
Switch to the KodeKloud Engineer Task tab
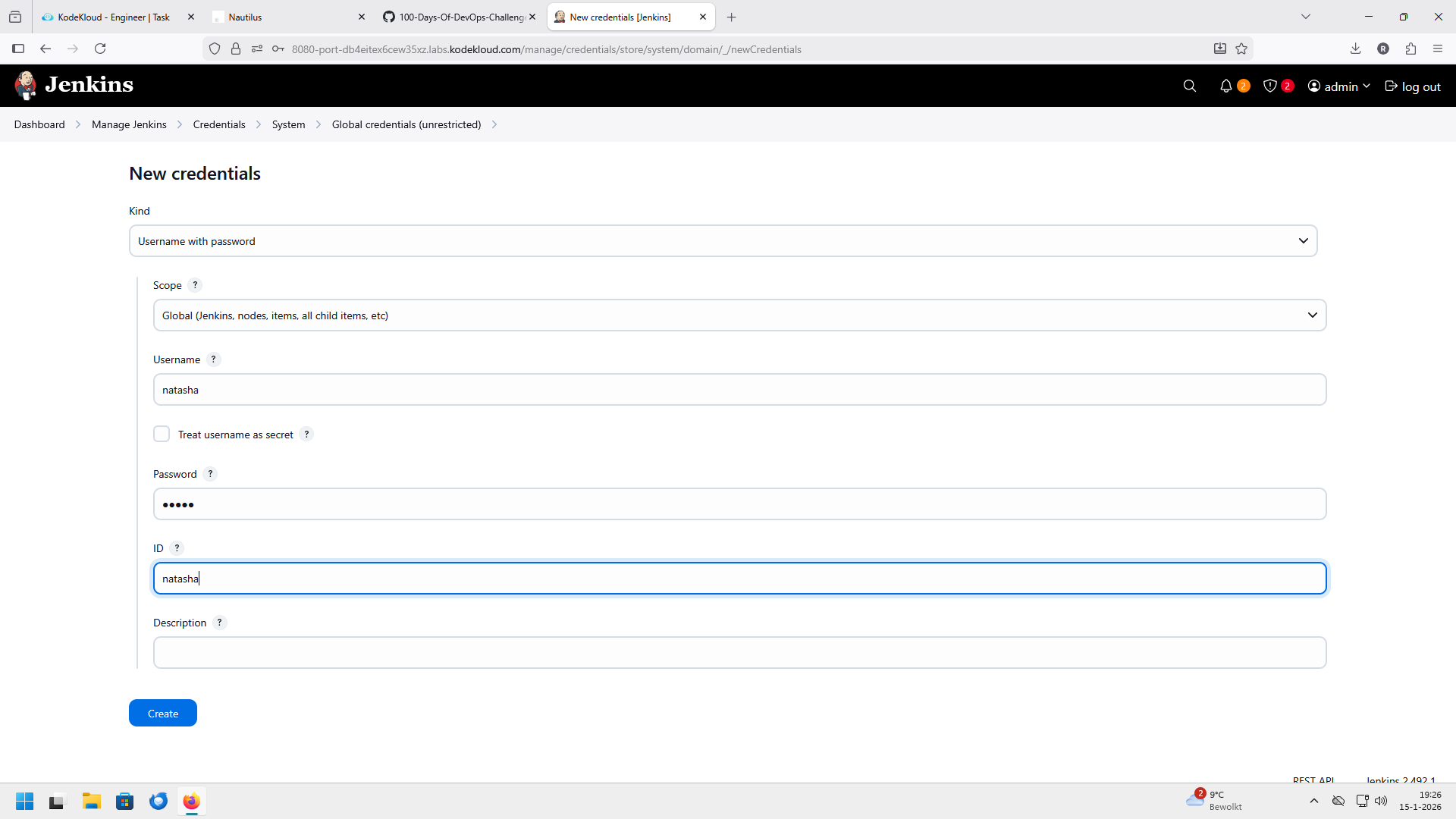coord(114,17)
